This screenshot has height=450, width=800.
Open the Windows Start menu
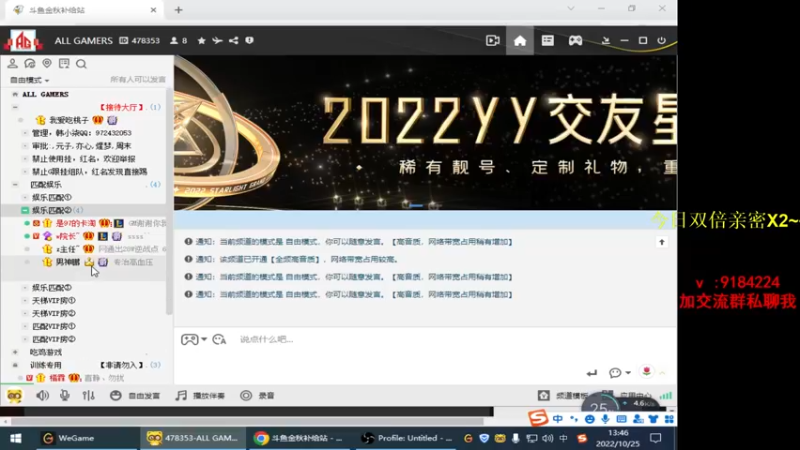(x=15, y=438)
